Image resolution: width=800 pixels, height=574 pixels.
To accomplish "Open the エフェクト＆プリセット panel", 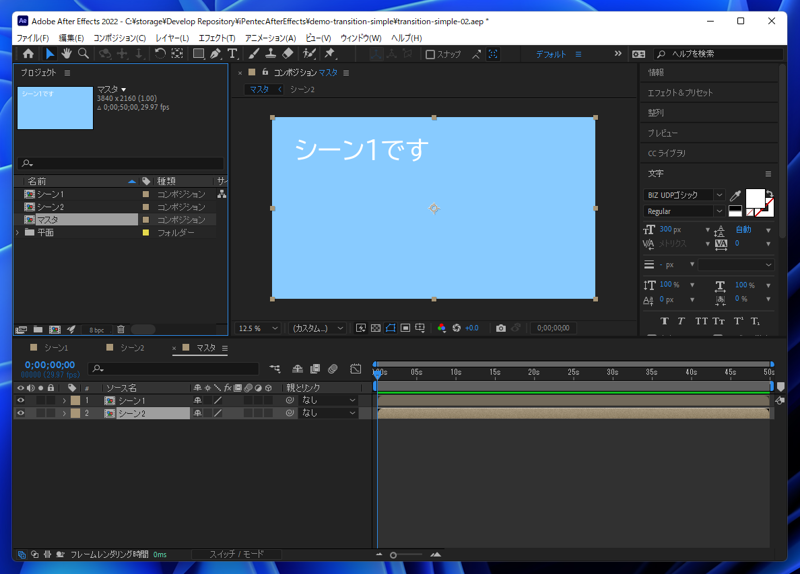I will click(x=681, y=93).
